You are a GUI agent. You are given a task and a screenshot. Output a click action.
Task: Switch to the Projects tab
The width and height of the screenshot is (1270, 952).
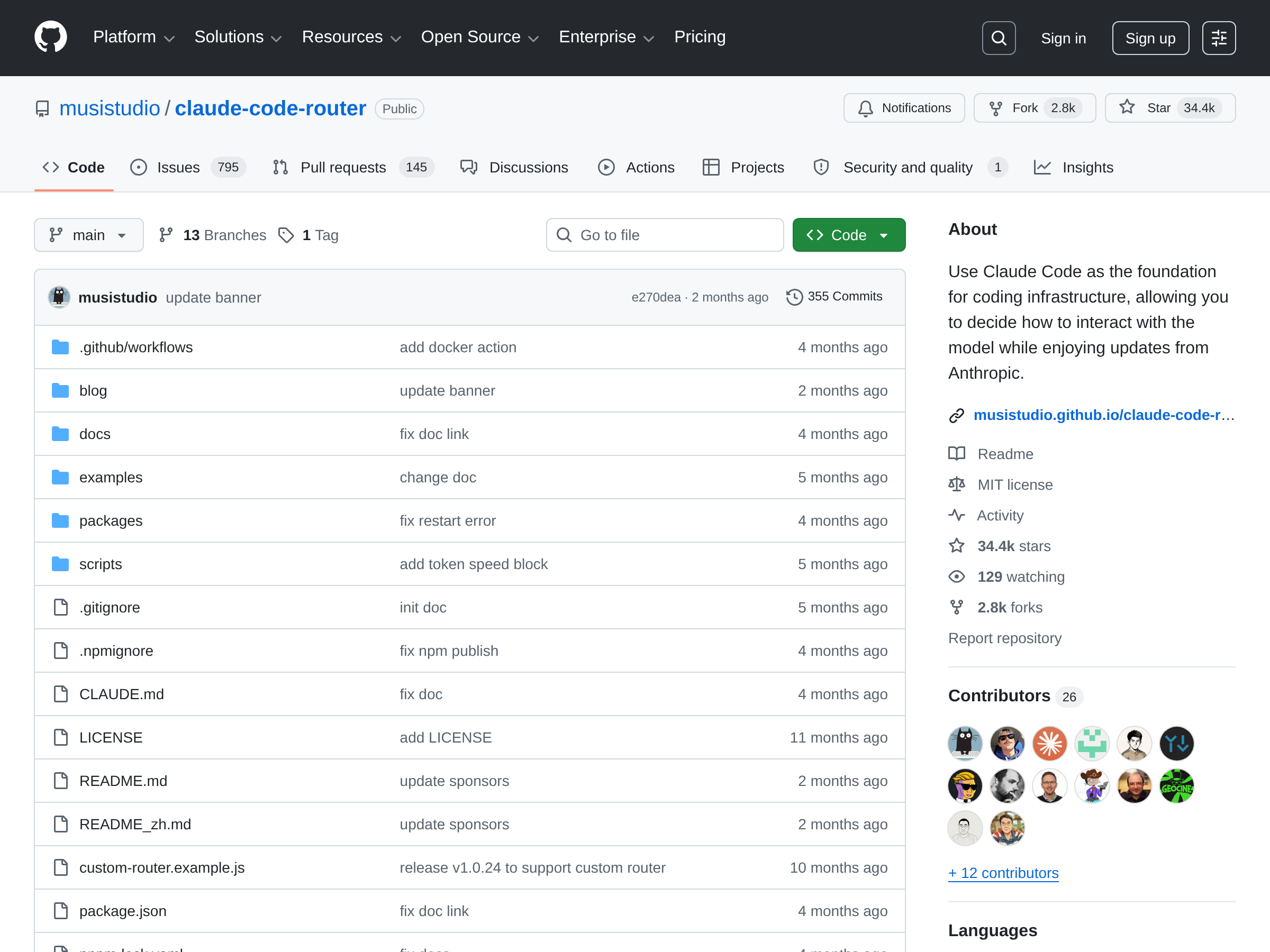coord(743,168)
